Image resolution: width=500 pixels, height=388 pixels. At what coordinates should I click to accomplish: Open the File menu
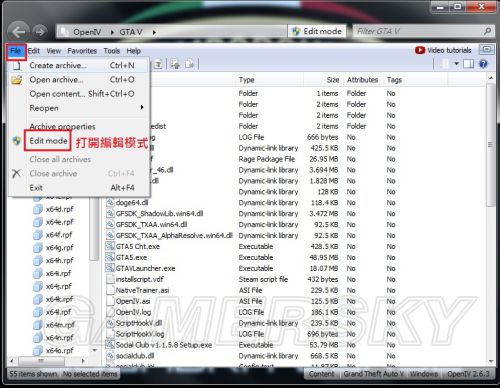click(x=16, y=51)
